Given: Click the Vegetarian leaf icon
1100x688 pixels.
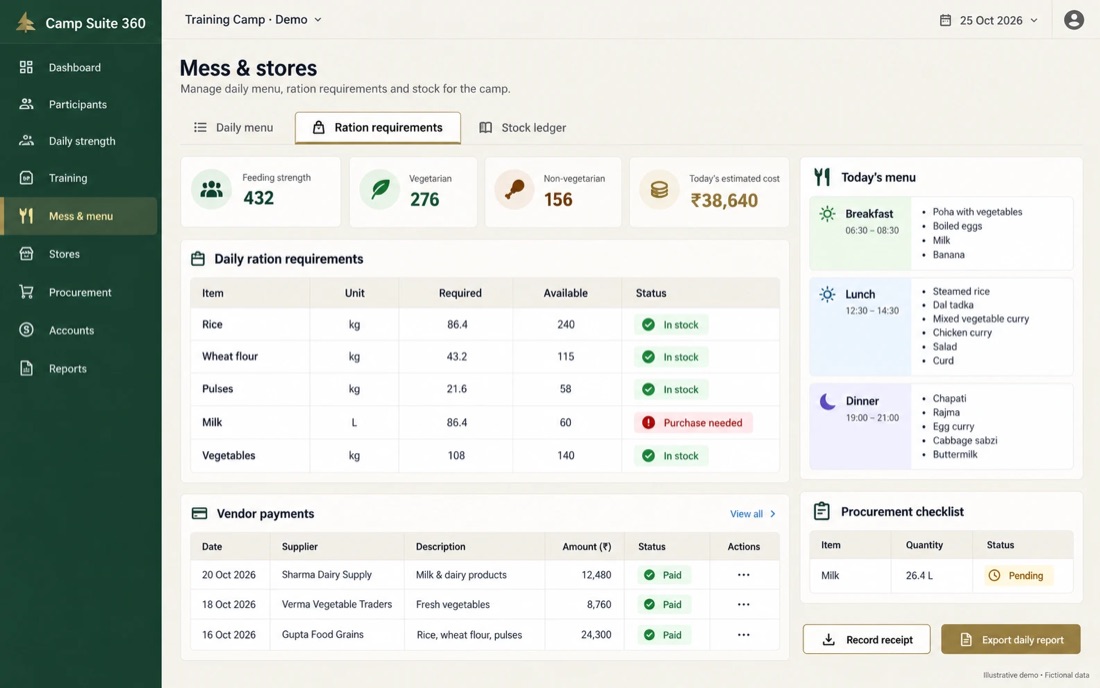Looking at the screenshot, I should click(x=380, y=189).
